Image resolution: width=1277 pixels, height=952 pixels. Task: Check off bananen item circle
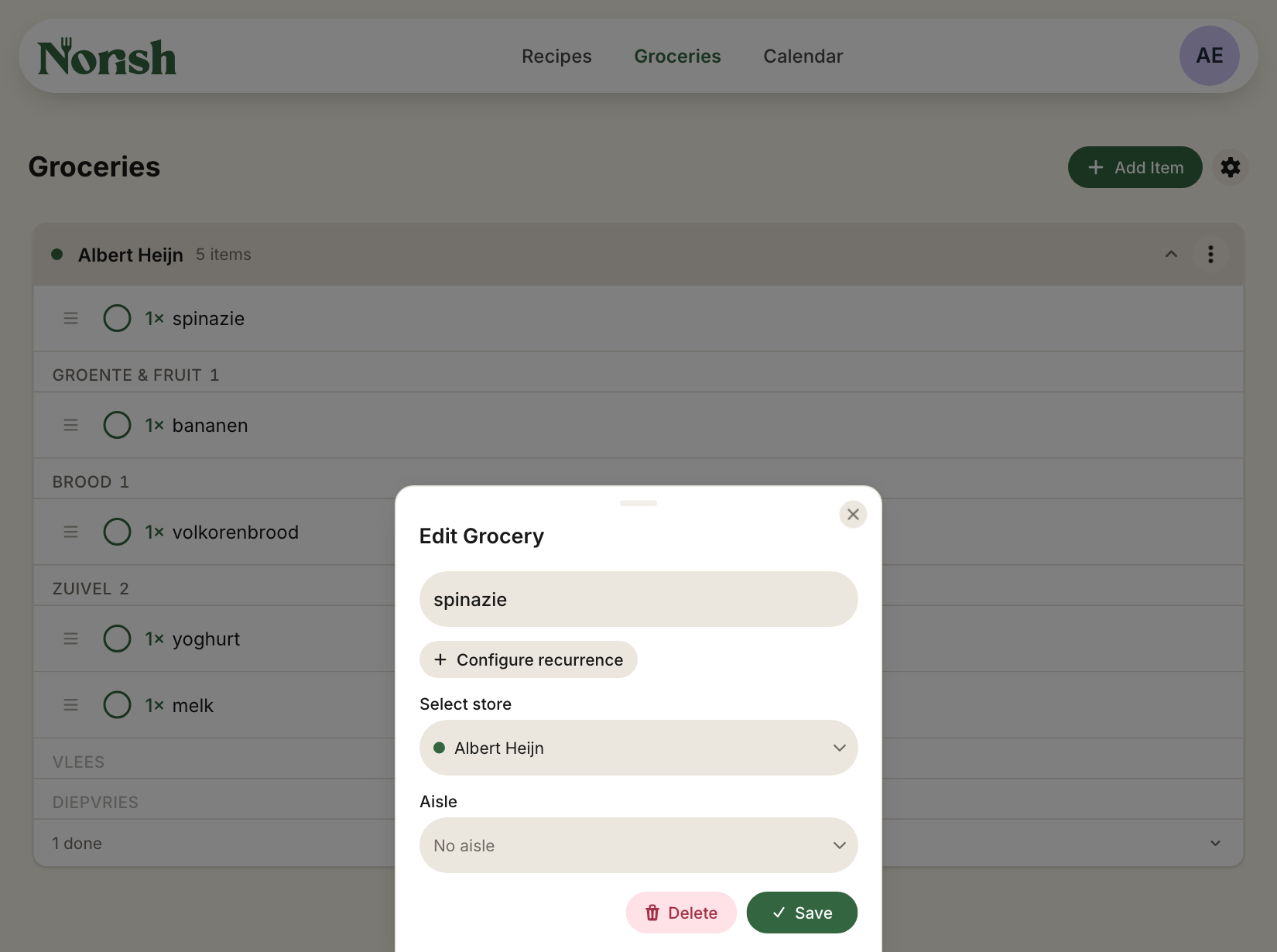117,425
